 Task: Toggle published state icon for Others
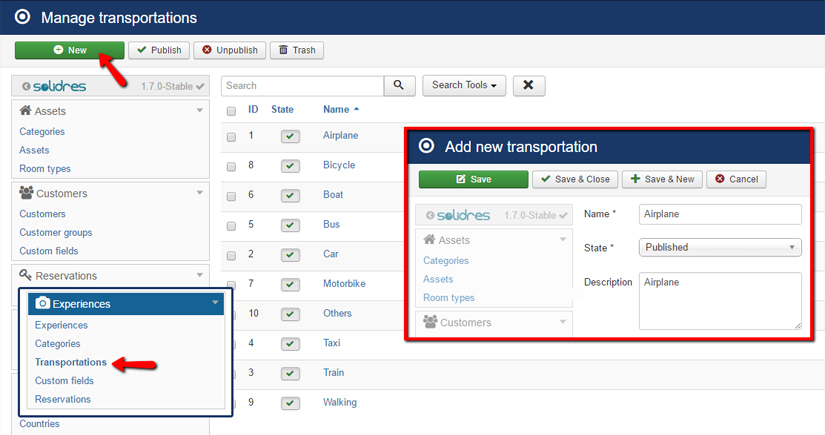click(x=290, y=315)
